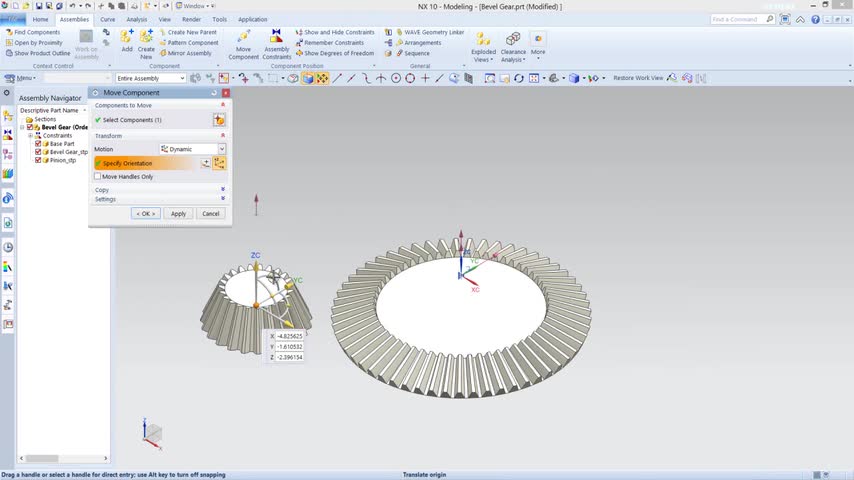Click the Assembly Navigator horizontal scrollbar
This screenshot has height=480, width=854.
click(64, 458)
